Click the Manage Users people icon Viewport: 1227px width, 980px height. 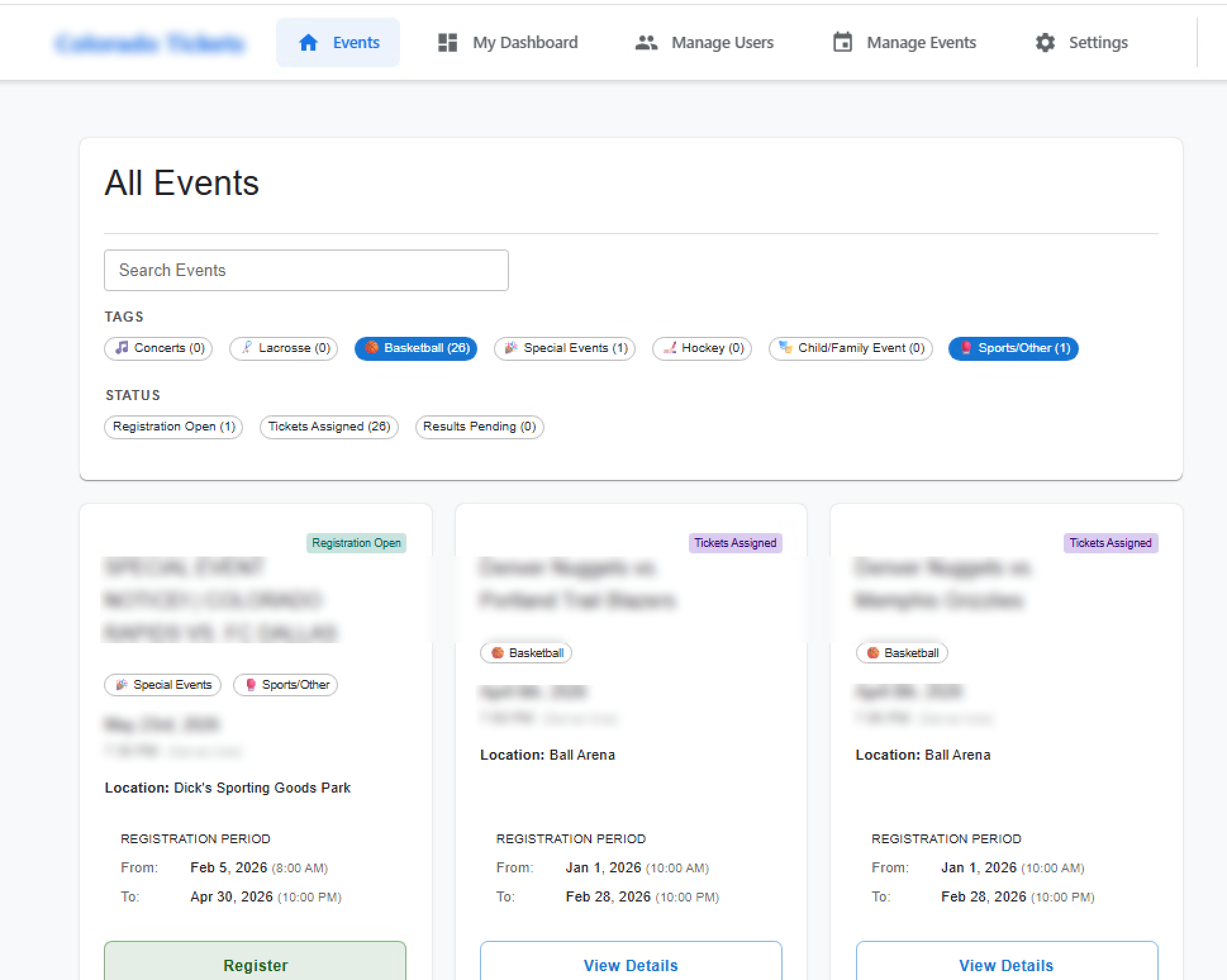[646, 42]
